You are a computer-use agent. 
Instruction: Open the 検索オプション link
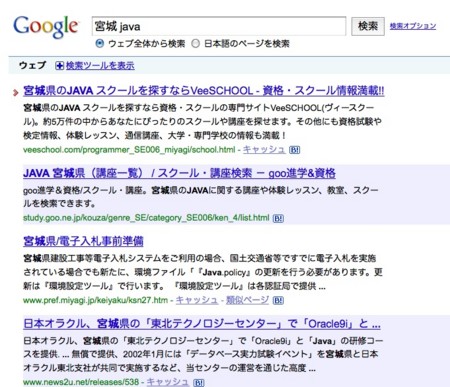(413, 26)
